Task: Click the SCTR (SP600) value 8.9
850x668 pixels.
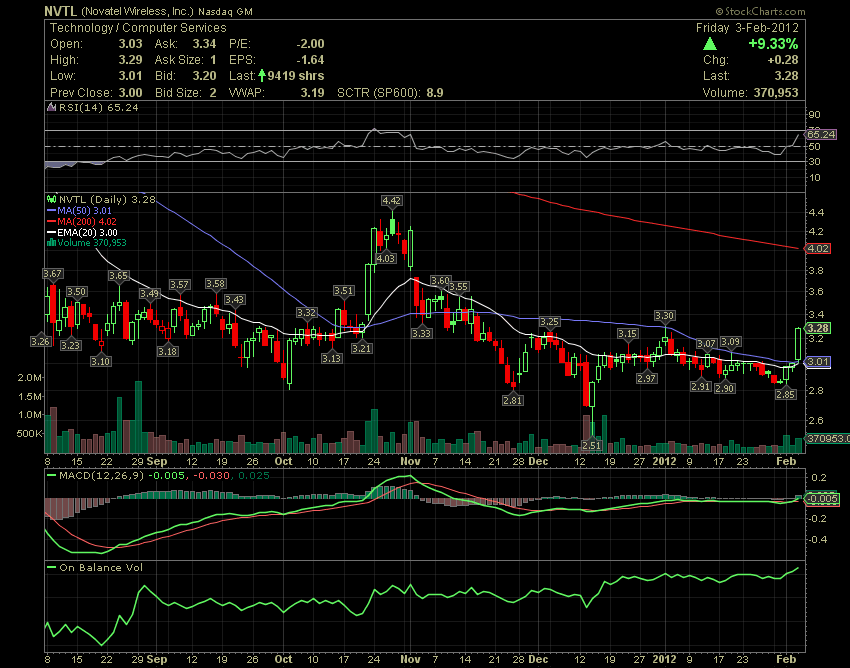Action: 435,92
